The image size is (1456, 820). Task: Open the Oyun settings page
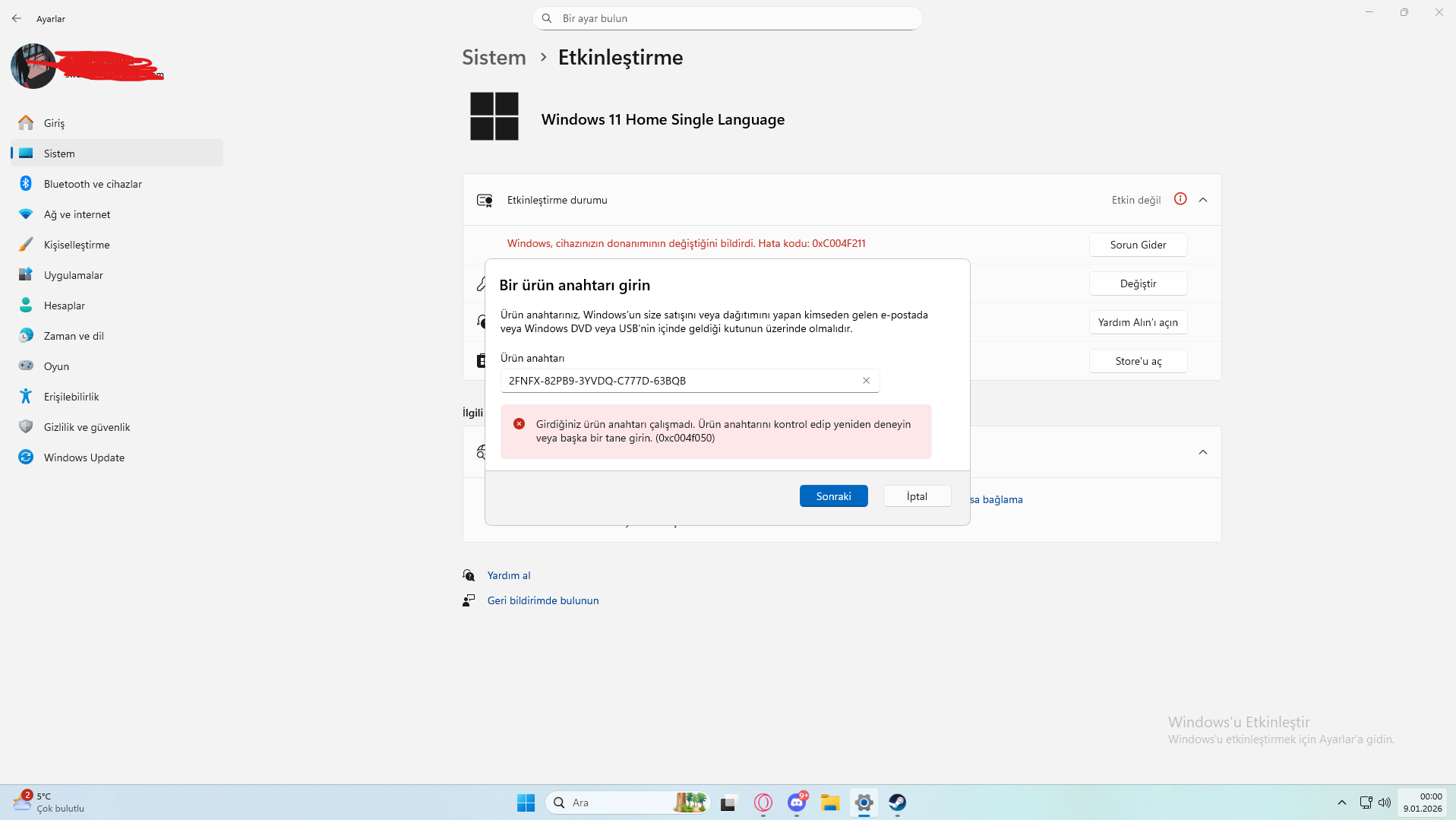click(x=117, y=366)
